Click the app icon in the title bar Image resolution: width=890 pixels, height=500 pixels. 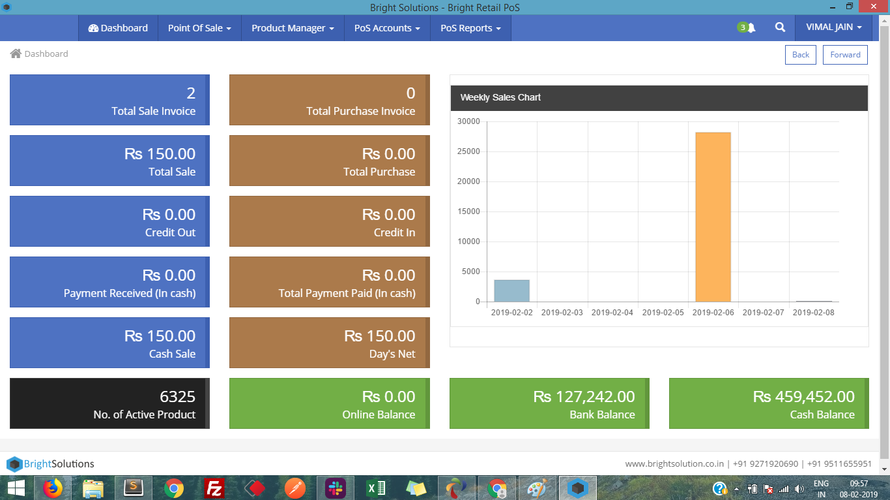click(x=7, y=7)
